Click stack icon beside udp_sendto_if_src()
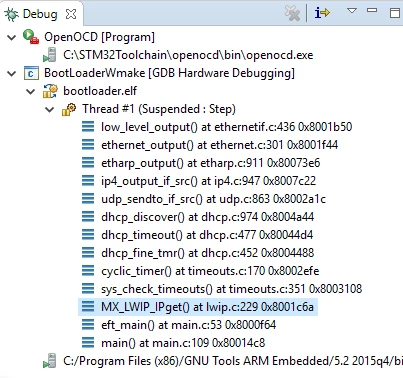The height and width of the screenshot is (378, 403). 88,199
